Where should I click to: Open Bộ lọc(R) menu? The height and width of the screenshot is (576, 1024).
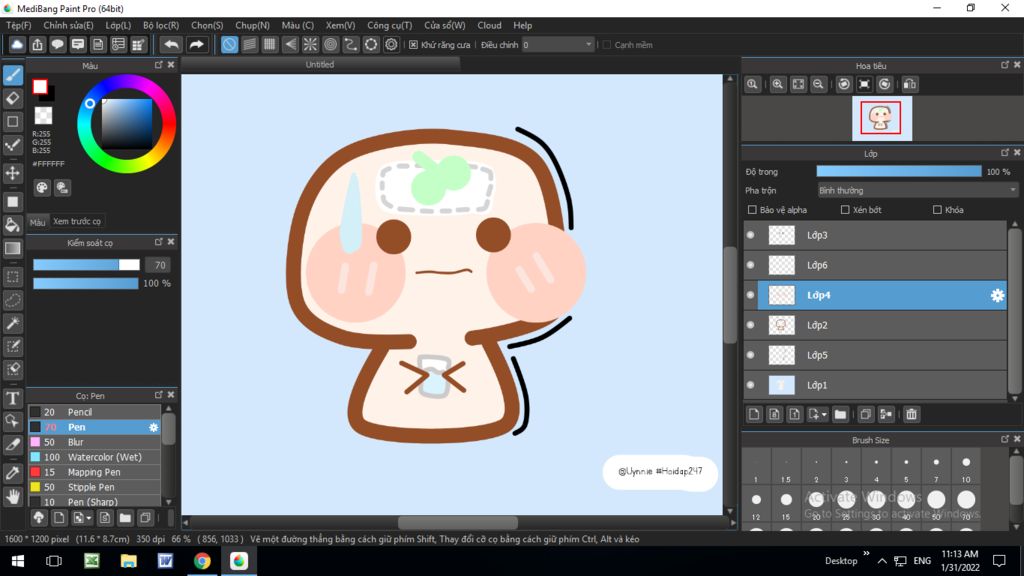(x=161, y=25)
